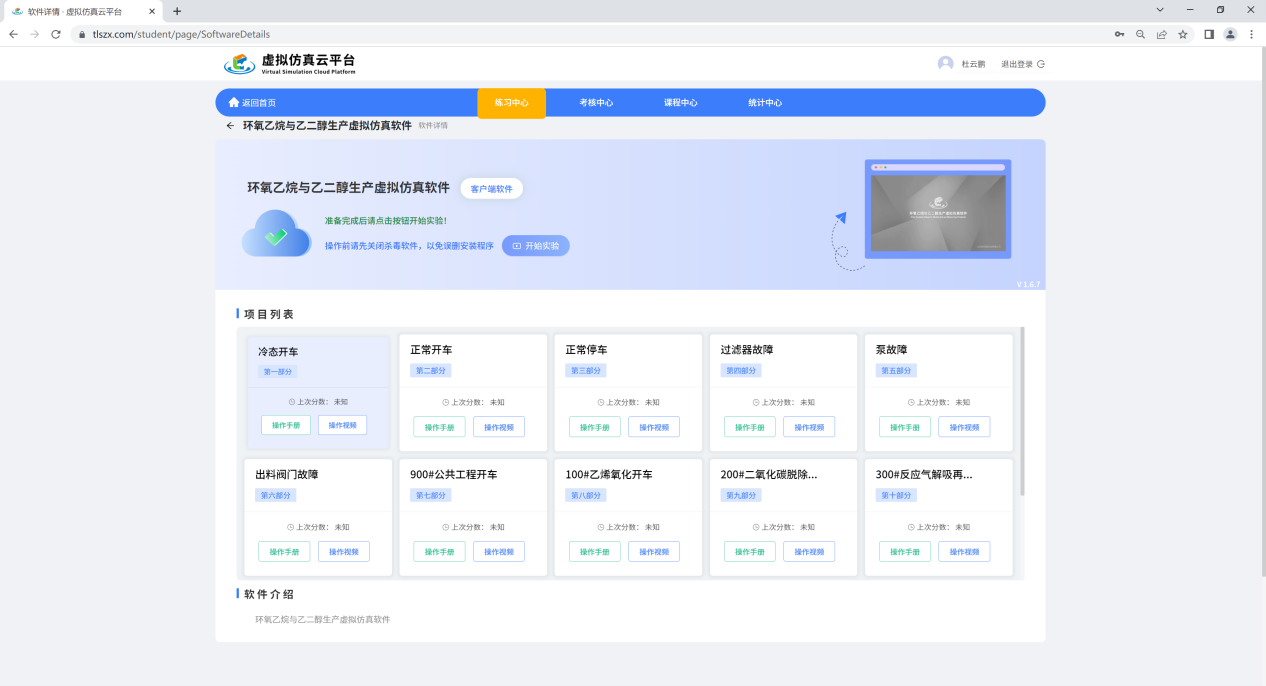The image size is (1266, 686).
Task: Click the 客户端软件 button
Action: pos(491,189)
